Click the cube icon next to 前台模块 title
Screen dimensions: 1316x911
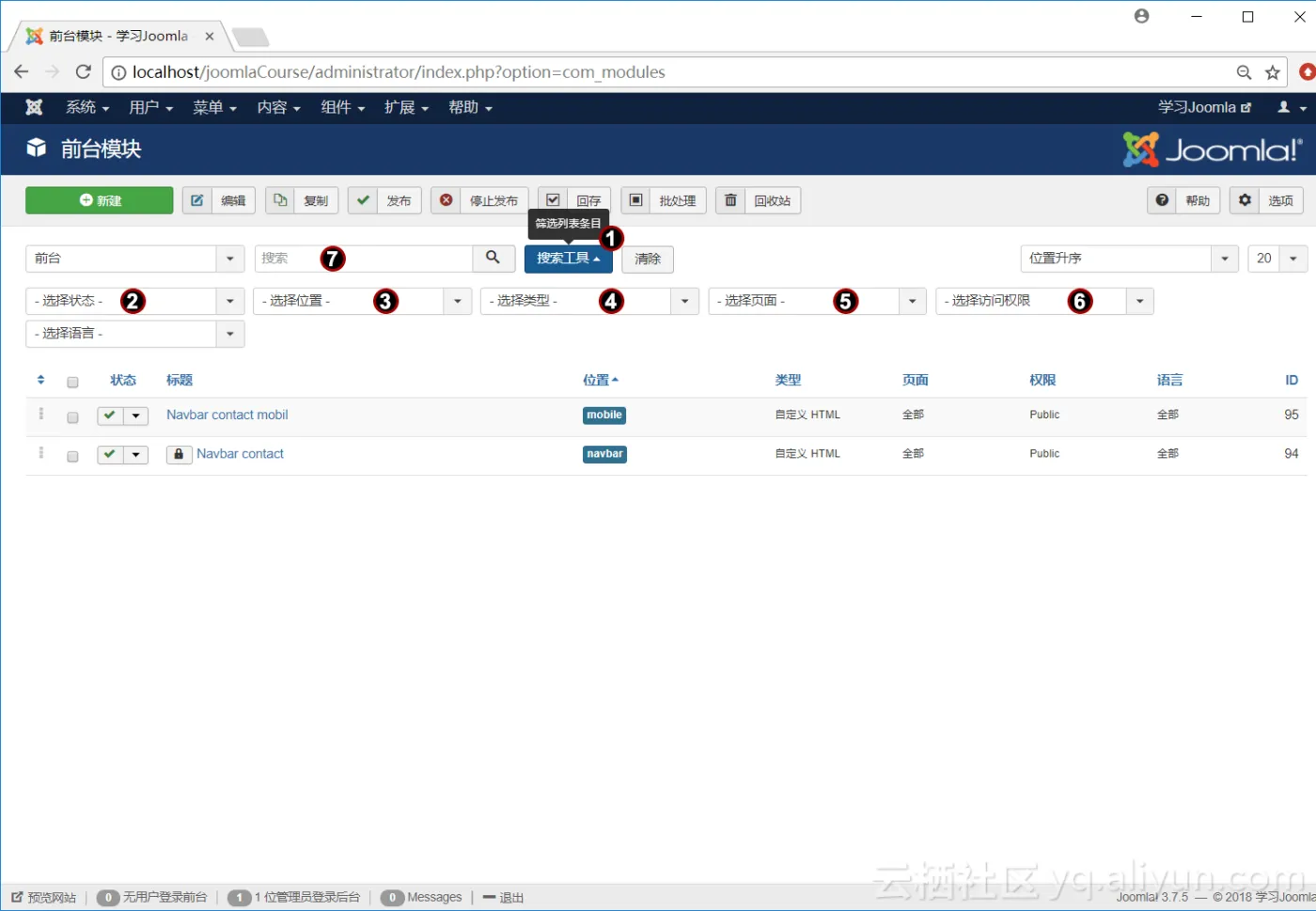pos(36,148)
